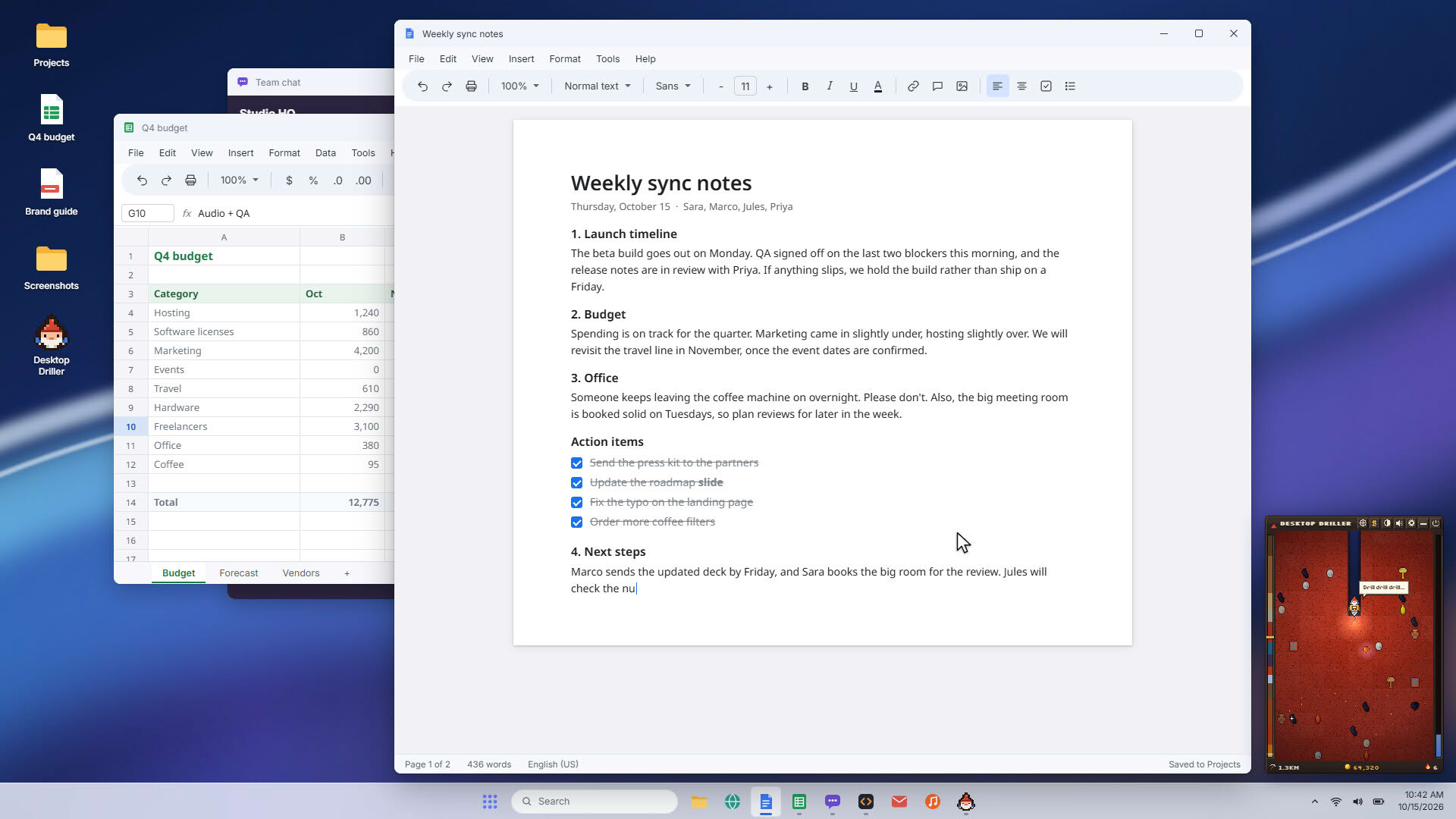Switch to the Forecast sheet tab
1456x819 pixels.
coord(238,573)
